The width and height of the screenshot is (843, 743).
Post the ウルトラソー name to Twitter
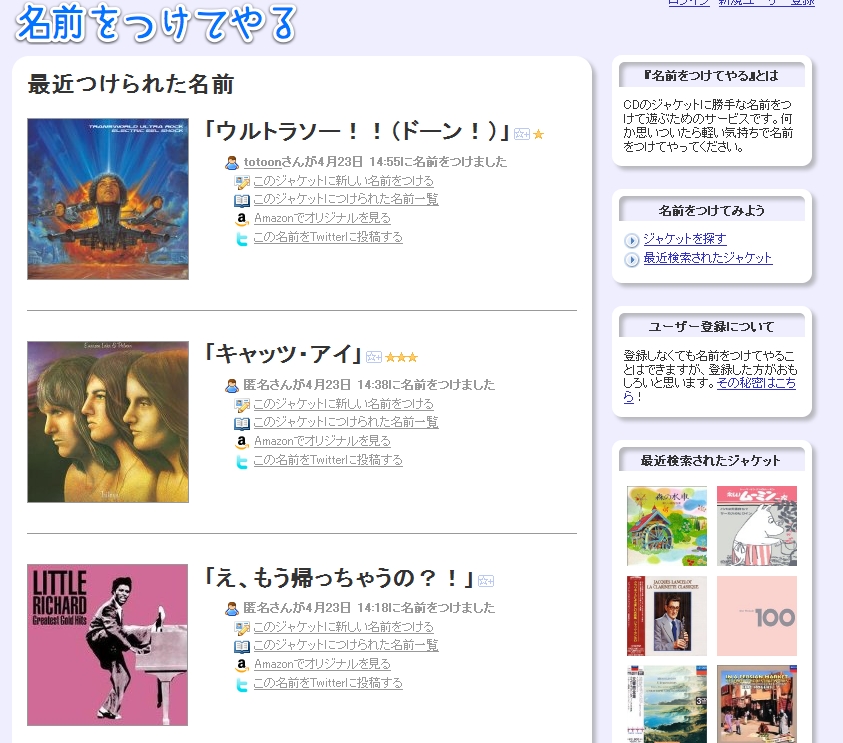(328, 237)
